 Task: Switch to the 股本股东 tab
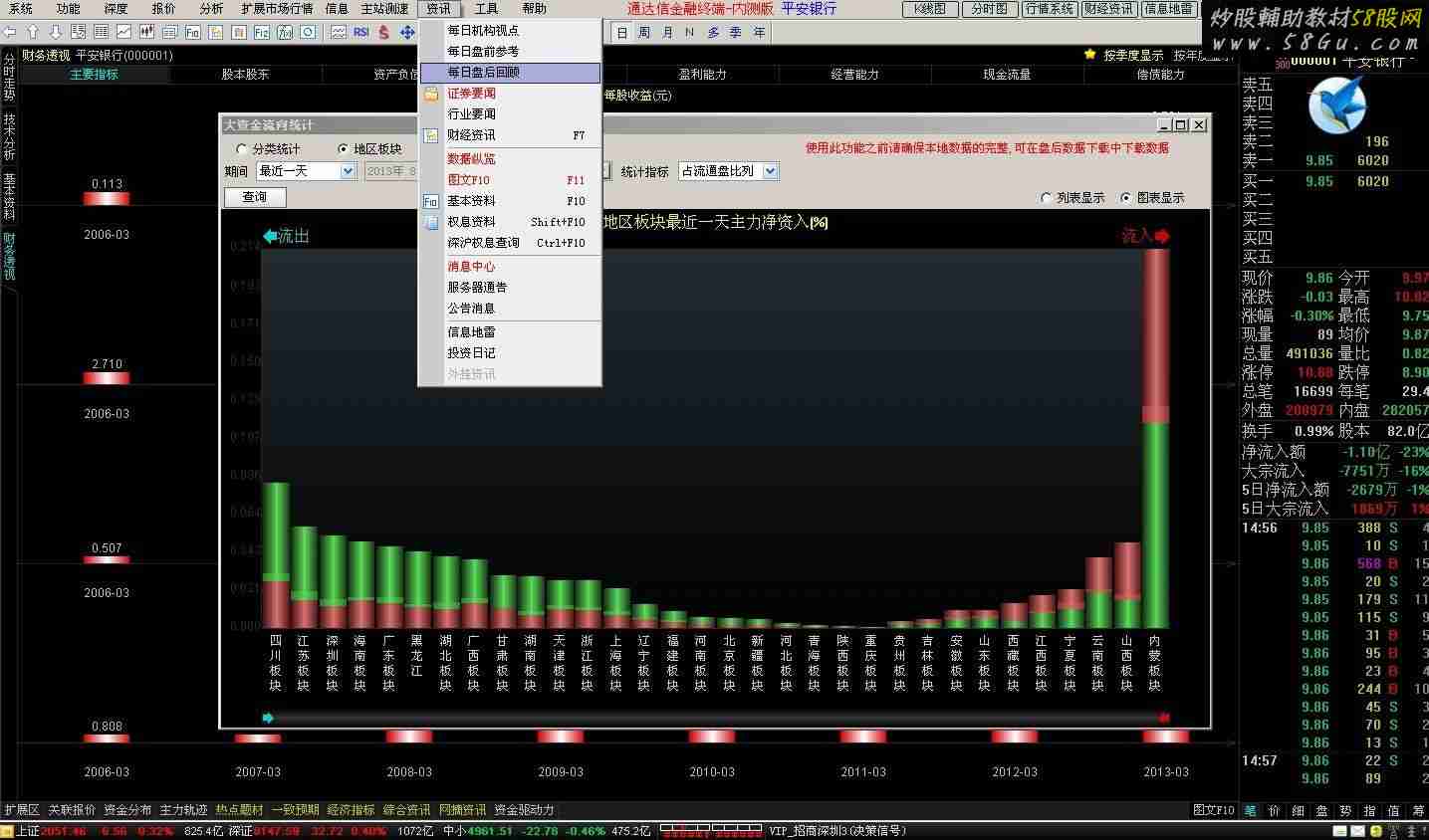(245, 75)
